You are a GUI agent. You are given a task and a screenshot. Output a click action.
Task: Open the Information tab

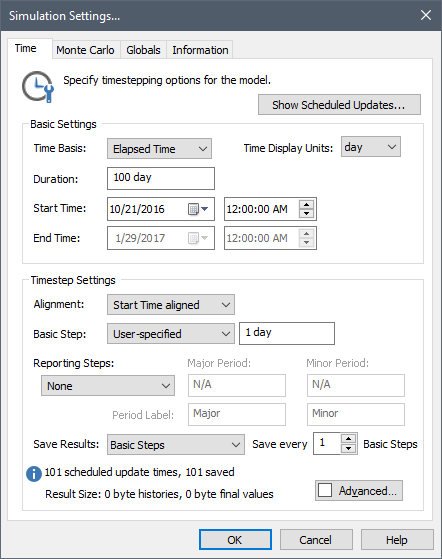200,50
